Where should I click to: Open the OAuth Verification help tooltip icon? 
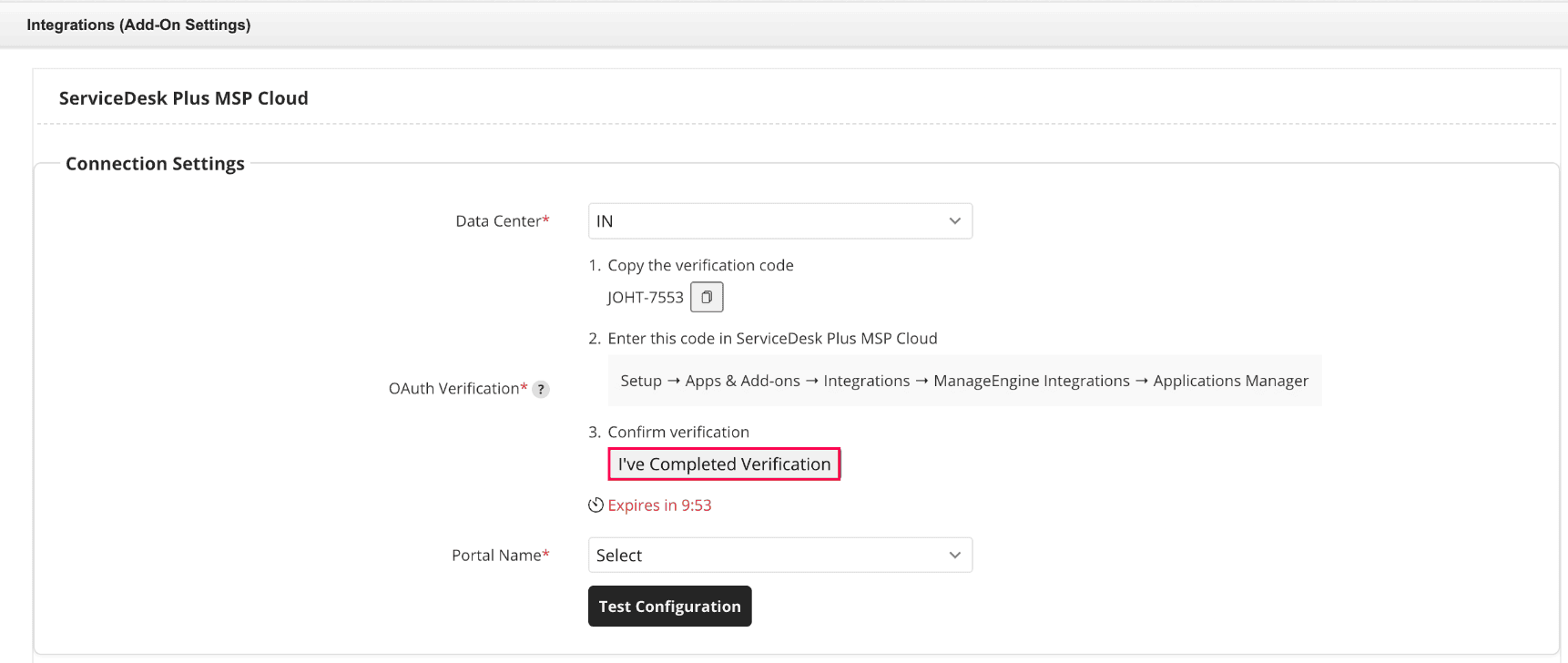(541, 389)
